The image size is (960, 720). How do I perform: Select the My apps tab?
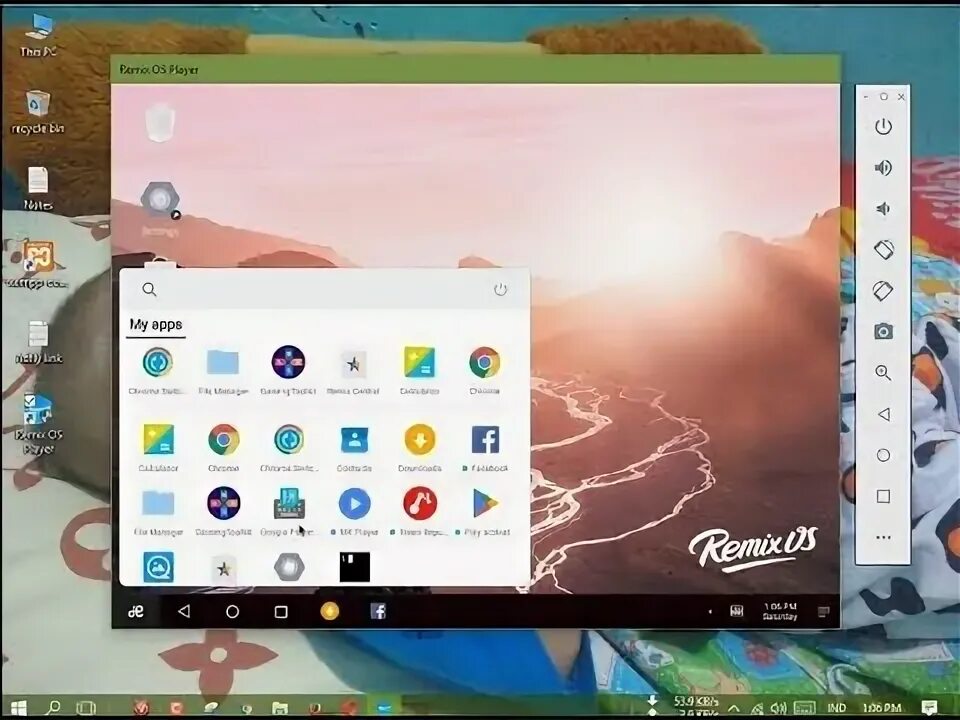tap(156, 324)
